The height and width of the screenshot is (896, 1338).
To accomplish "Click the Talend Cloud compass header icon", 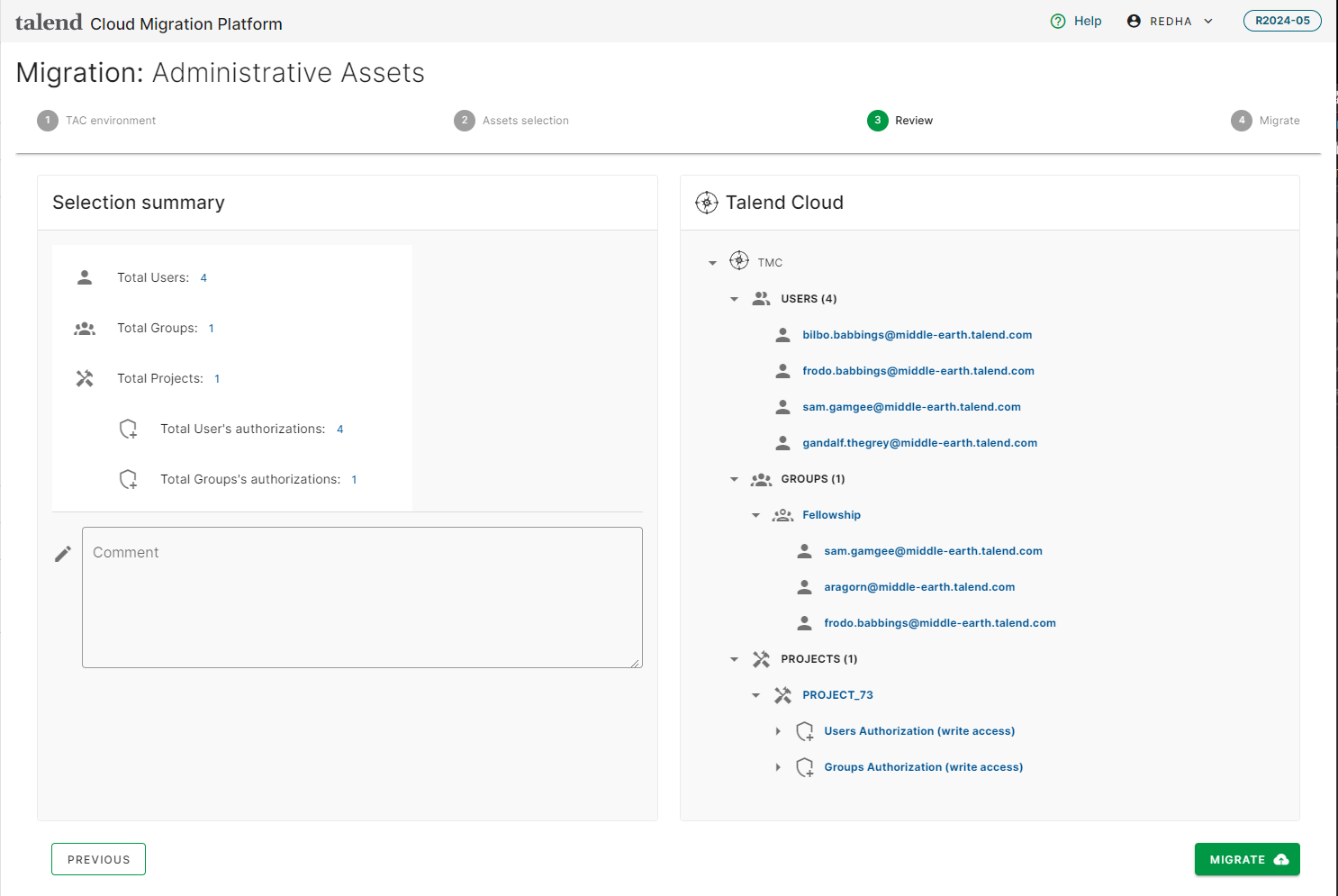I will [707, 203].
